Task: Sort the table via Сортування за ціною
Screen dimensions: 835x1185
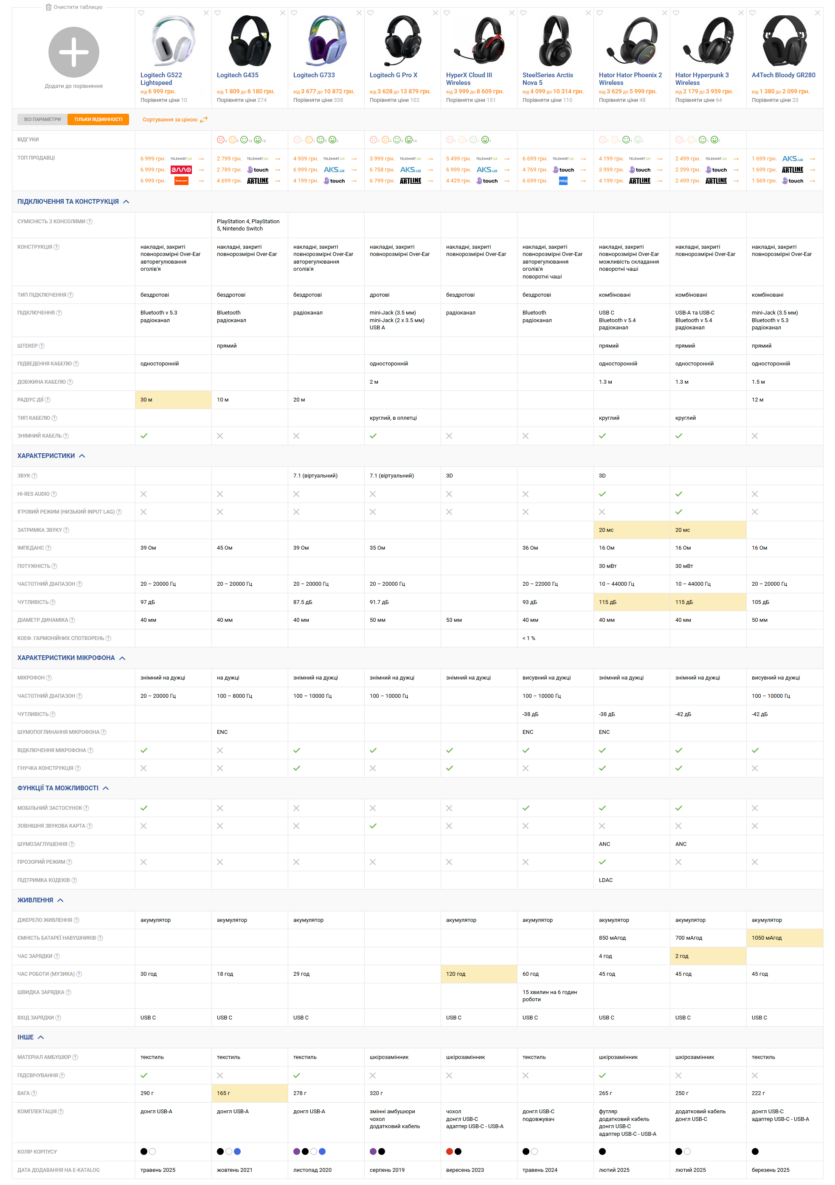Action: point(175,119)
